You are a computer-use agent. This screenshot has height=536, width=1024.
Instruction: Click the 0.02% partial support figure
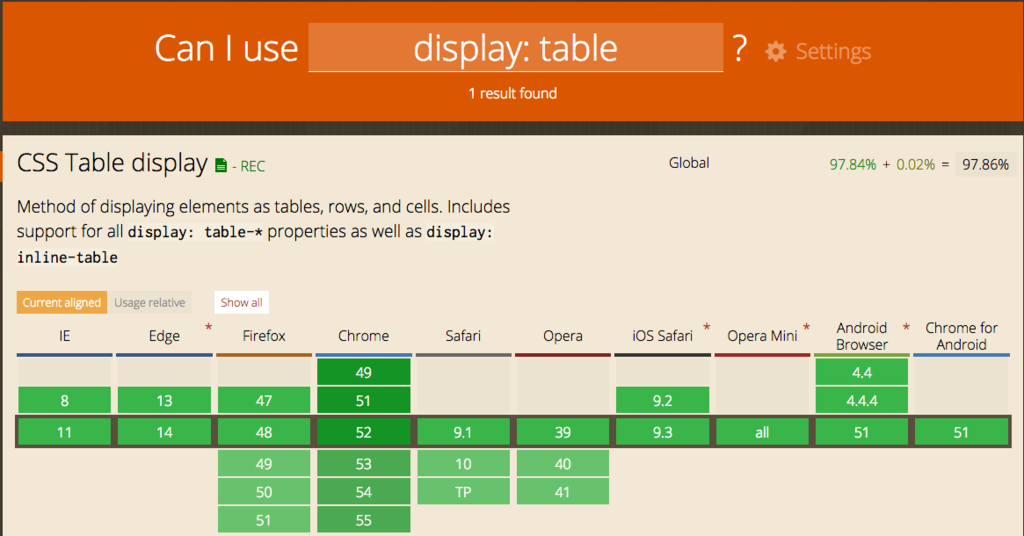point(916,165)
